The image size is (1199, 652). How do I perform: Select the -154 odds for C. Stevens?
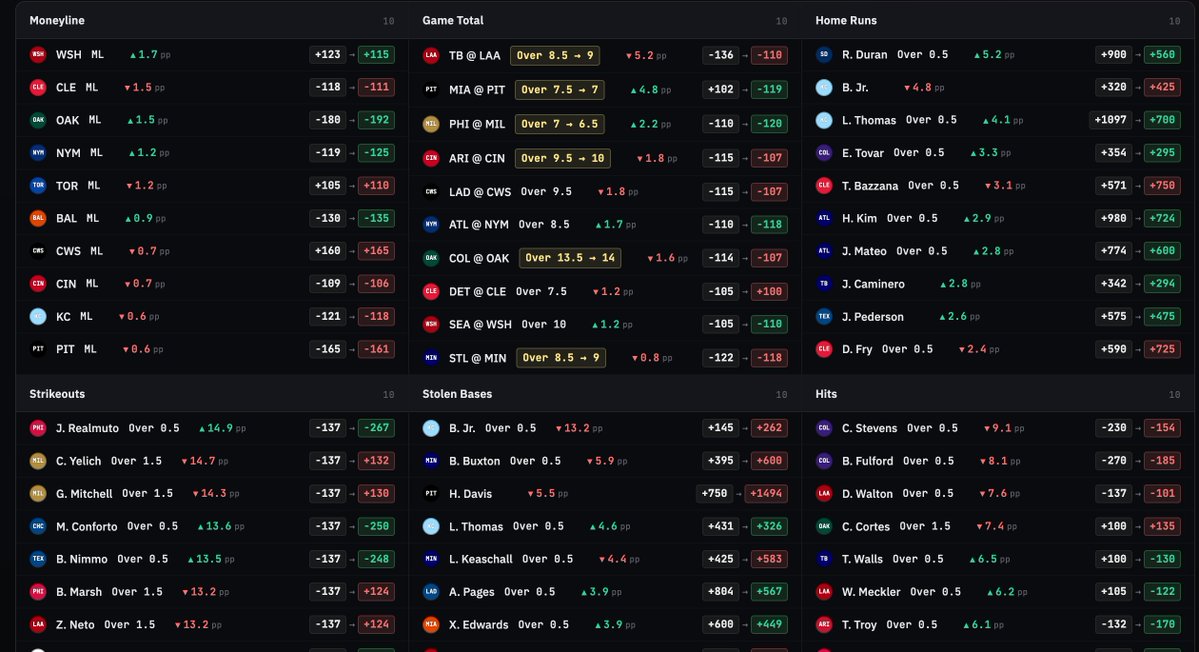(1162, 428)
